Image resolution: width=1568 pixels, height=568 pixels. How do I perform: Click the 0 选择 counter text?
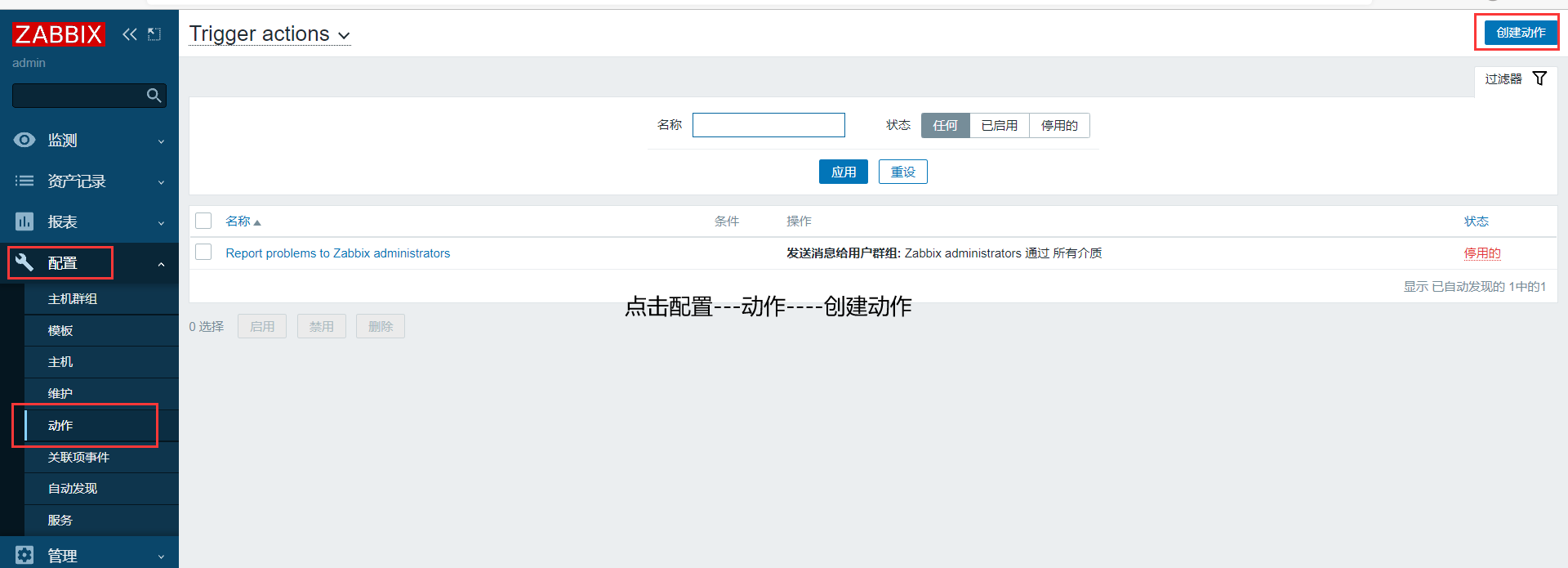[207, 326]
